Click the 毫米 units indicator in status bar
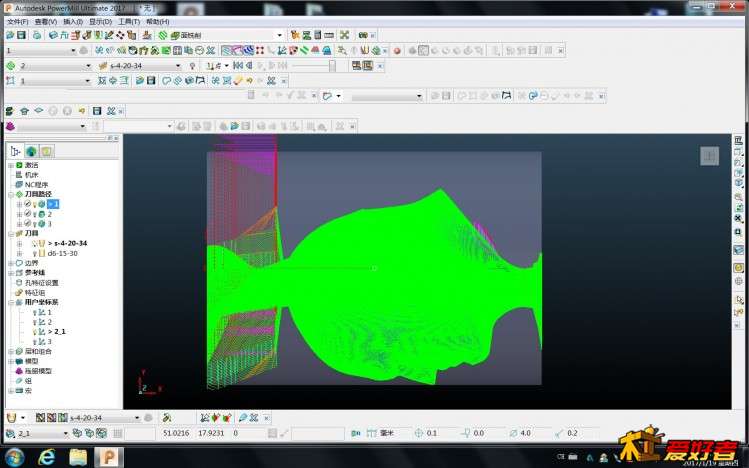This screenshot has width=749, height=468. click(x=386, y=433)
